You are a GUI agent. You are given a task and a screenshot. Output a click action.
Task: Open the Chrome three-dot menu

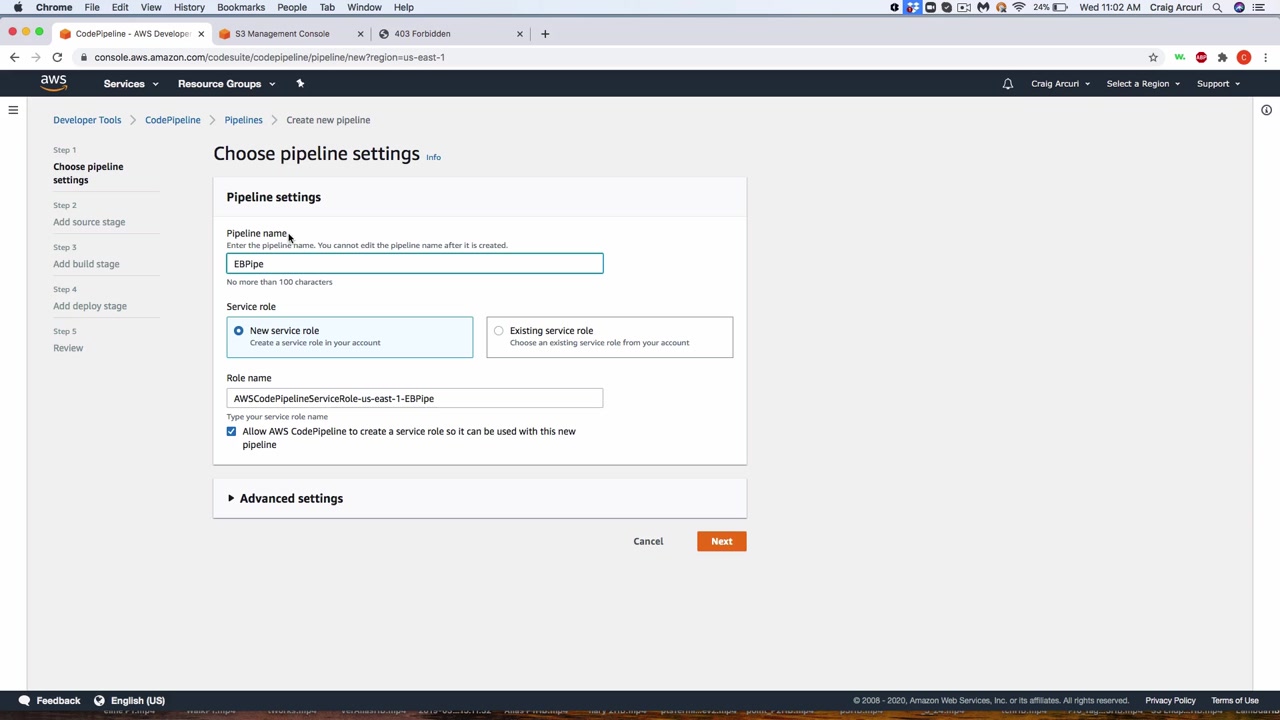pos(1265,57)
